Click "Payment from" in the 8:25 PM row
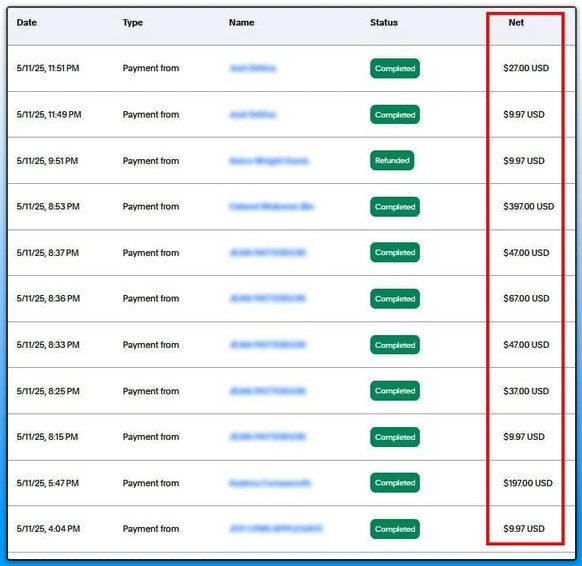The image size is (582, 566). [x=151, y=391]
